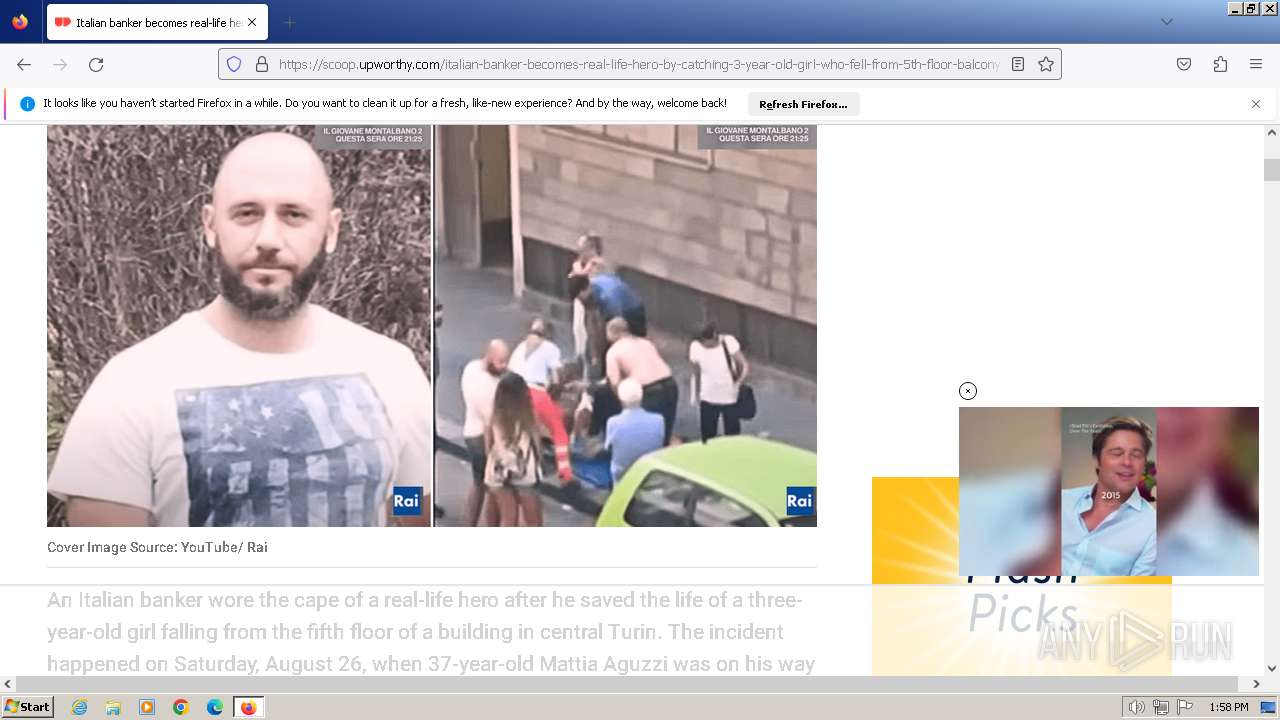
Task: Launch Google Chrome from the taskbar
Action: click(x=181, y=707)
